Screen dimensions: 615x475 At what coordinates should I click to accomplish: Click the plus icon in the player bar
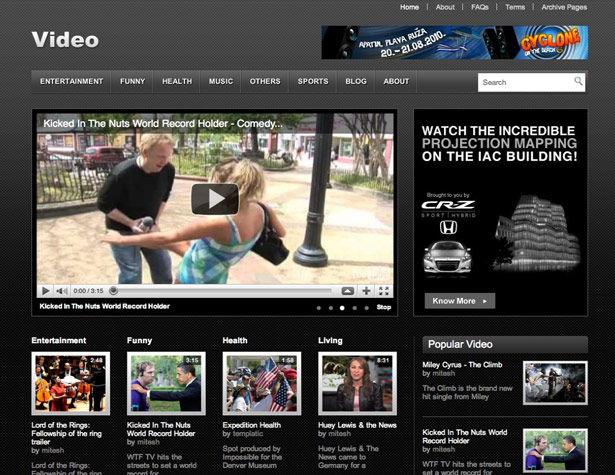pyautogui.click(x=366, y=291)
